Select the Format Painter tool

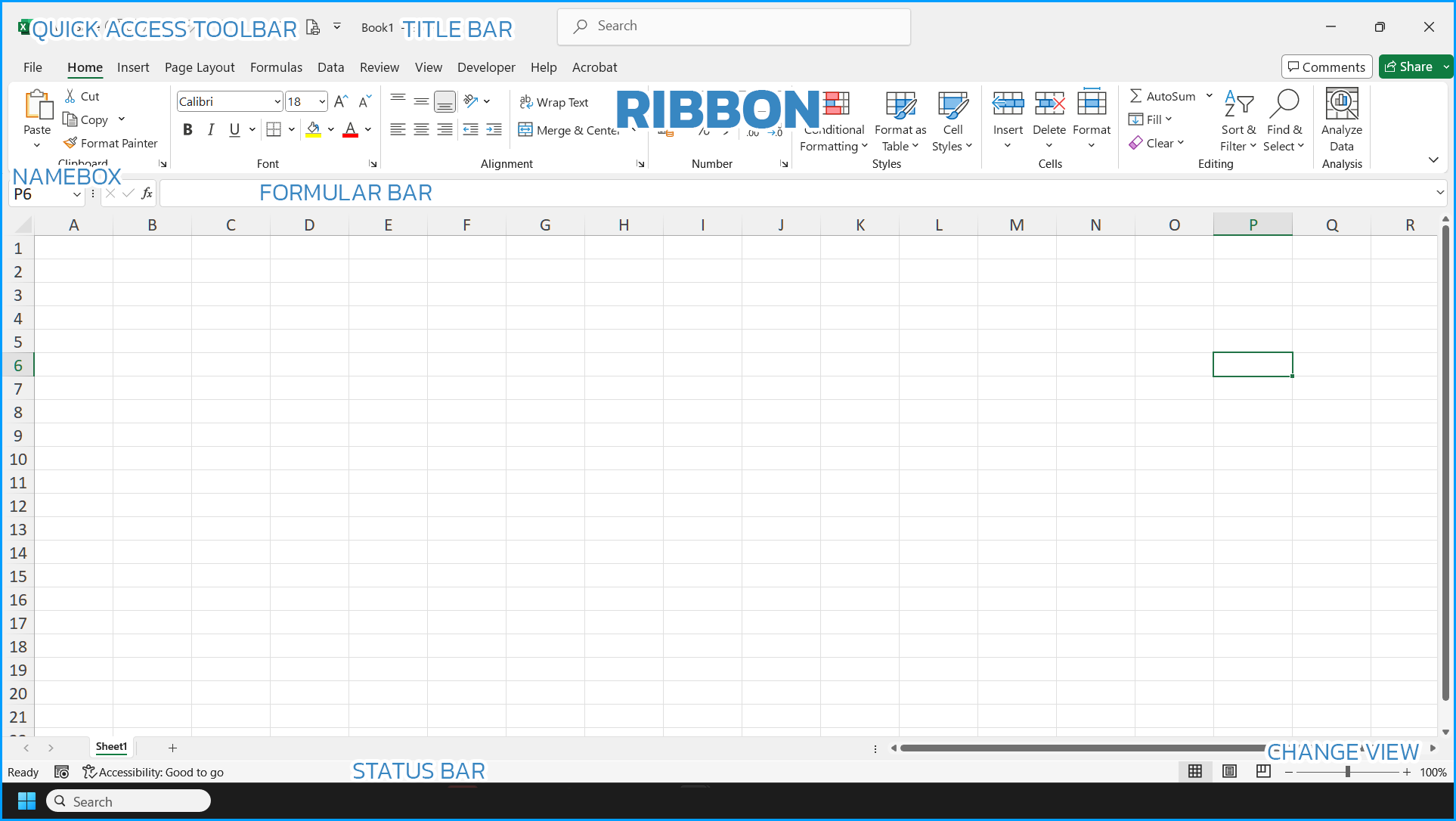[x=110, y=143]
